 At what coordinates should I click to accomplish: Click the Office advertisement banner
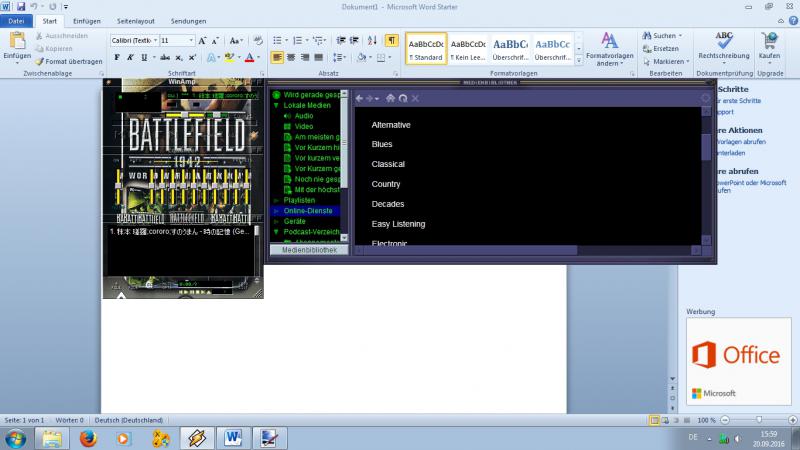click(739, 361)
